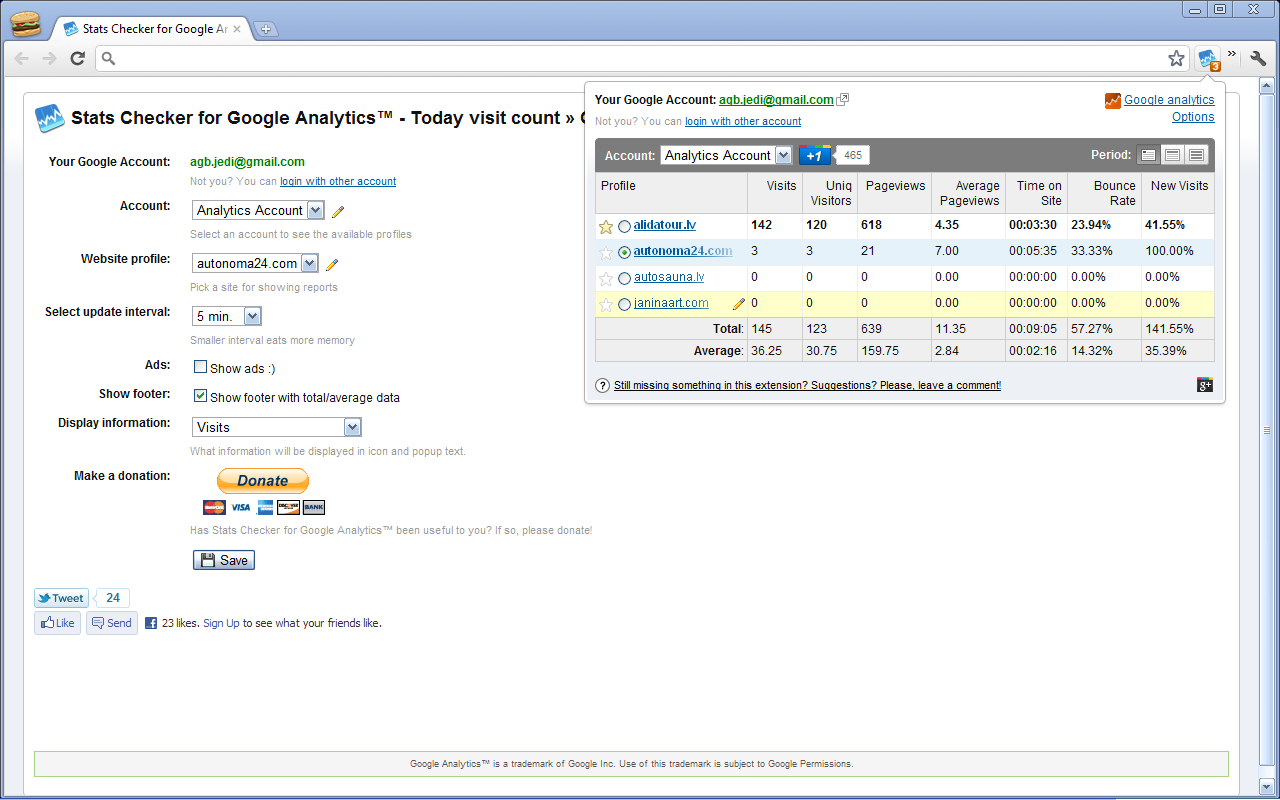Image resolution: width=1280 pixels, height=800 pixels.
Task: Click agb.jedi@gmail.com link in popup
Action: (x=776, y=99)
